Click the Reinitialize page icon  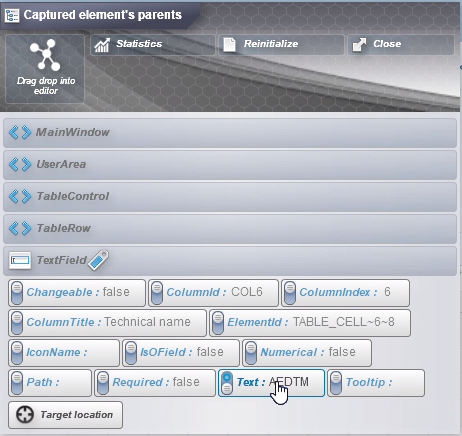tap(229, 45)
